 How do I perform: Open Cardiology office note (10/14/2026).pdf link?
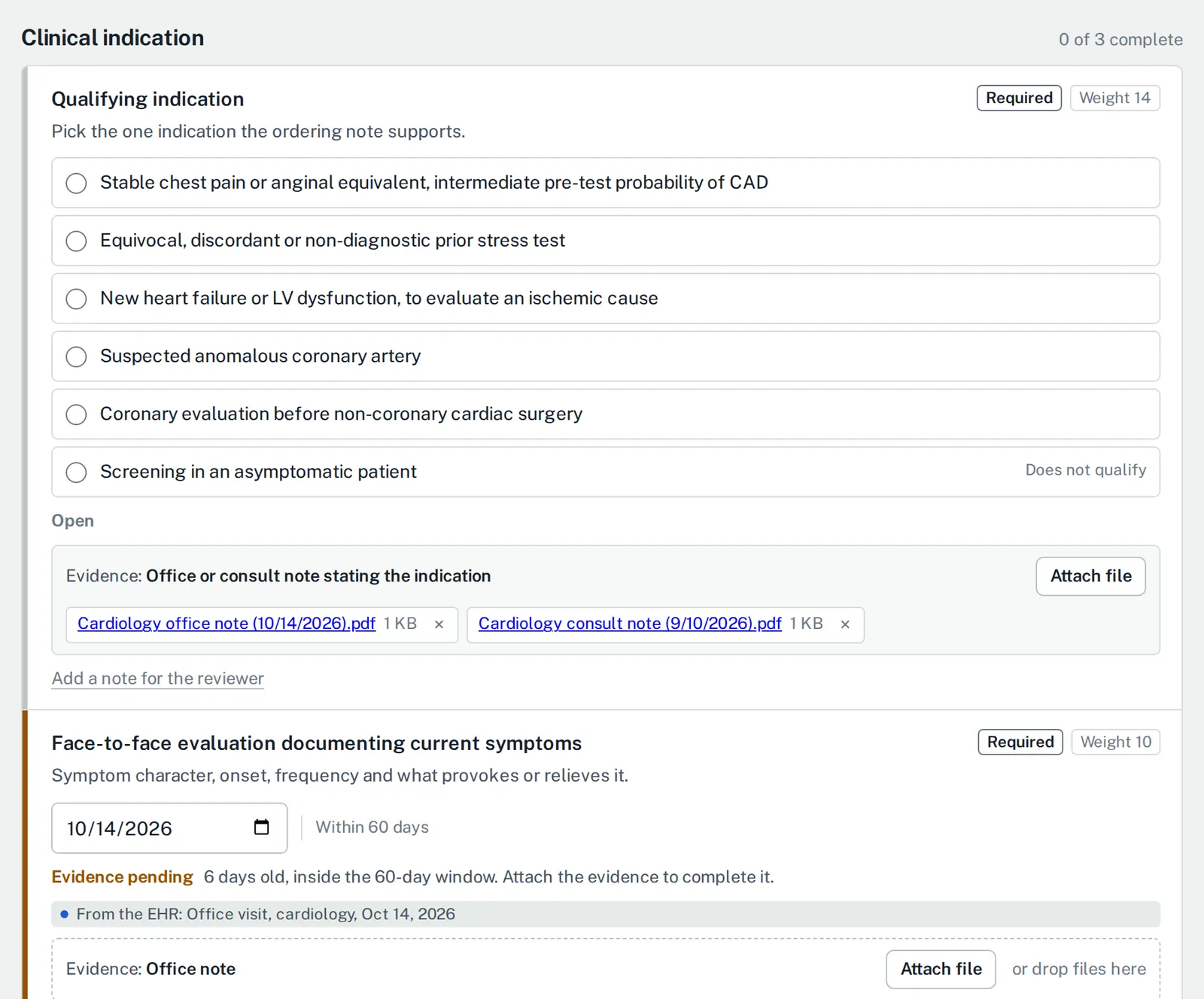click(227, 624)
